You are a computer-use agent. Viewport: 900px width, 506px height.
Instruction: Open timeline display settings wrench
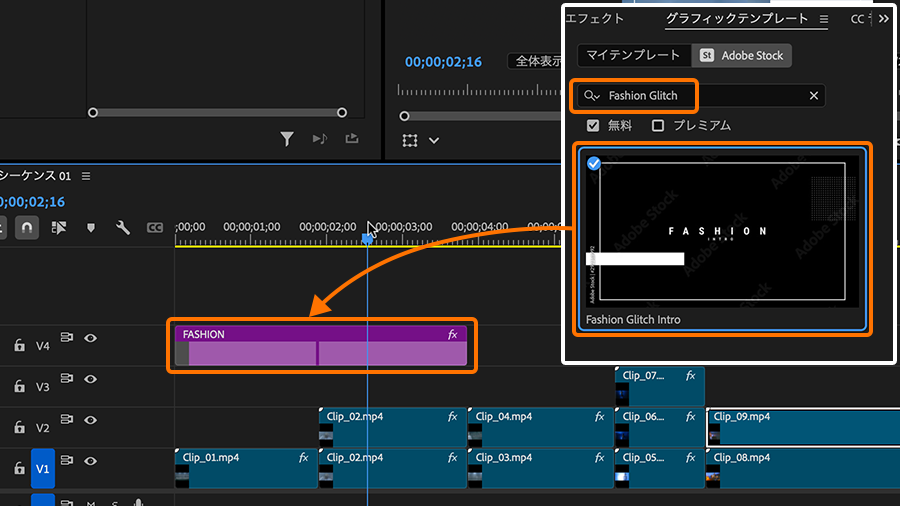(x=123, y=228)
